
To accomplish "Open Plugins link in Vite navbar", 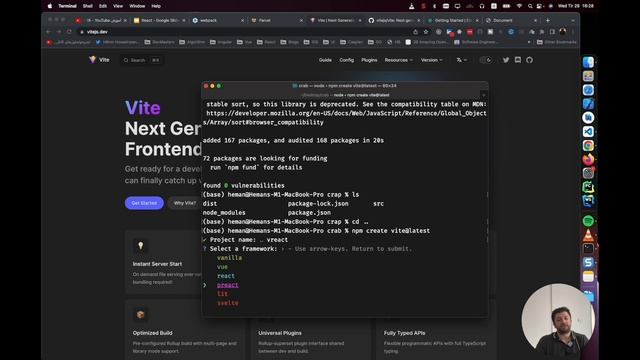I will 369,60.
